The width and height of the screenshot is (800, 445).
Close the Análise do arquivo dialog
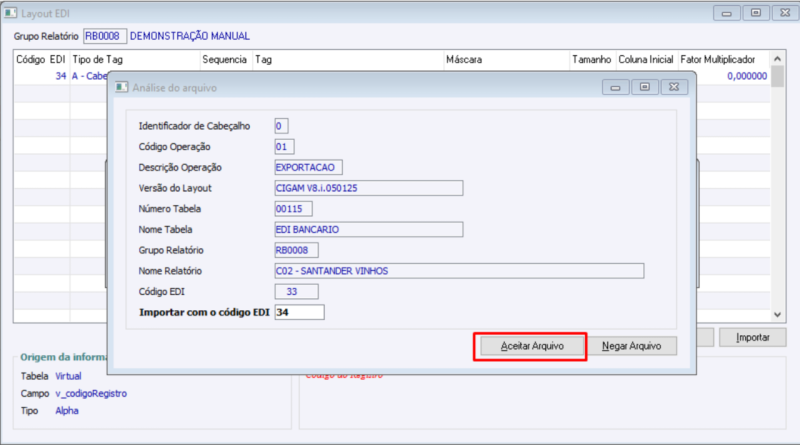click(x=674, y=87)
